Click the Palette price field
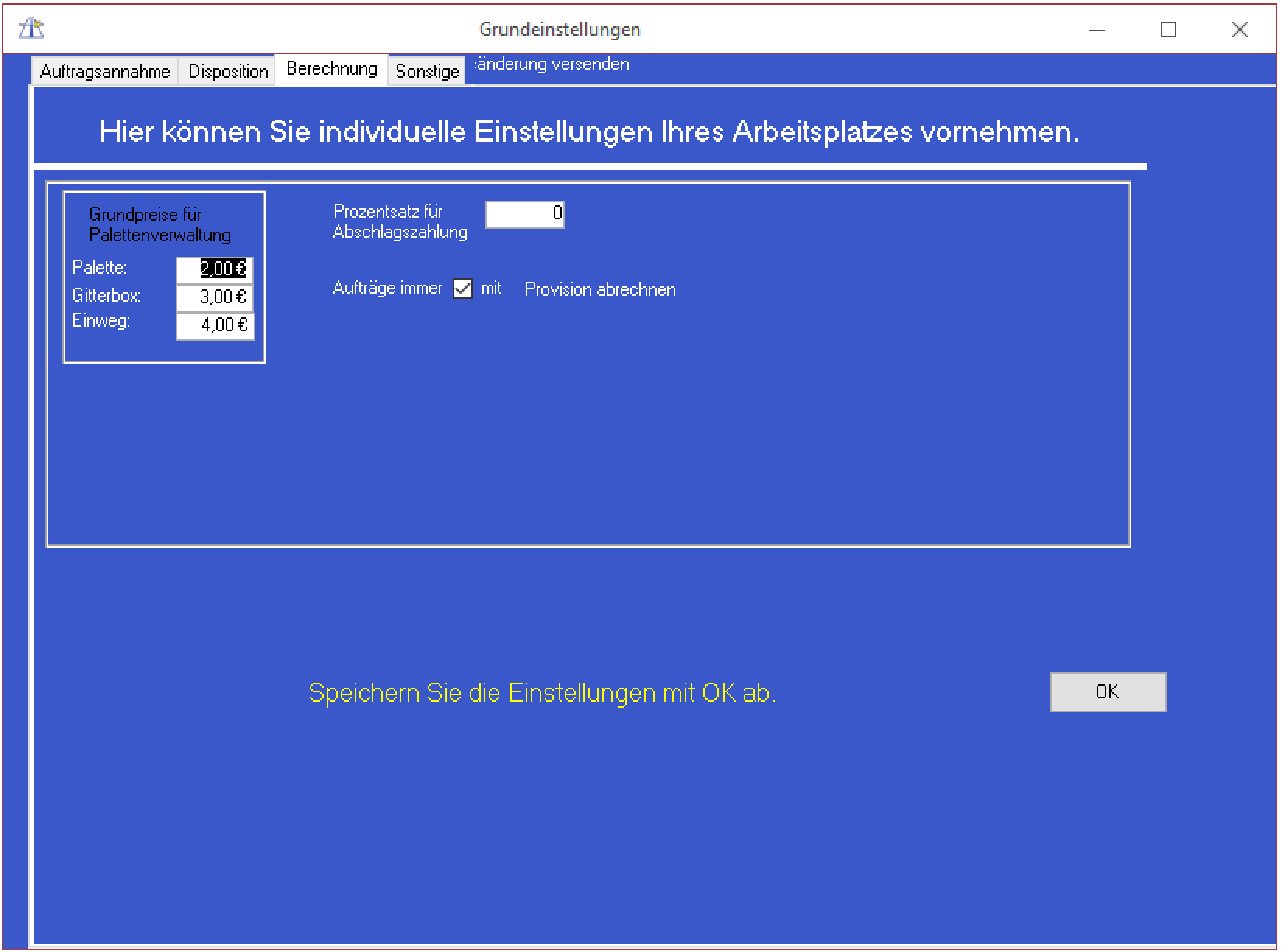This screenshot has height=952, width=1282. point(215,269)
